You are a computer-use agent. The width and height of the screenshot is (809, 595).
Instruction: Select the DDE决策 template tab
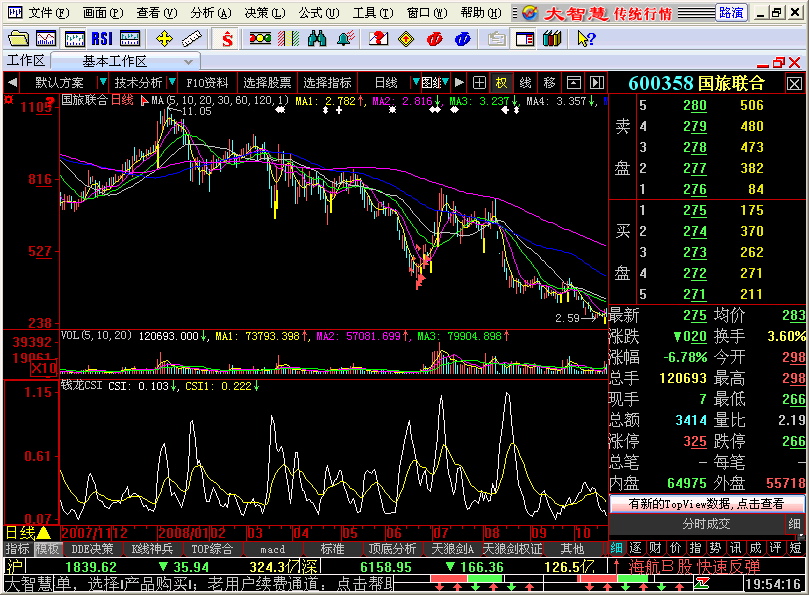click(x=92, y=549)
